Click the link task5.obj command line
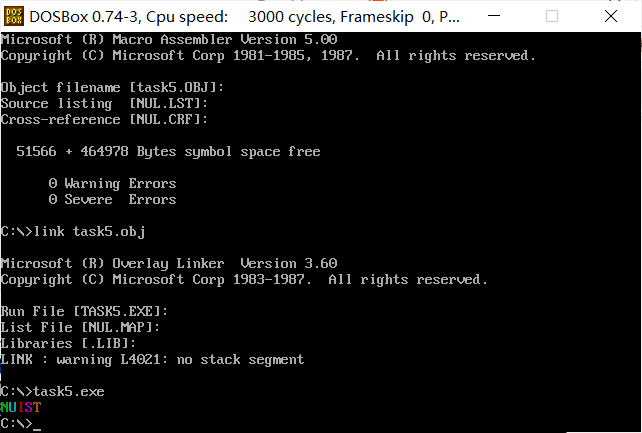Image resolution: width=642 pixels, height=433 pixels. 73,232
